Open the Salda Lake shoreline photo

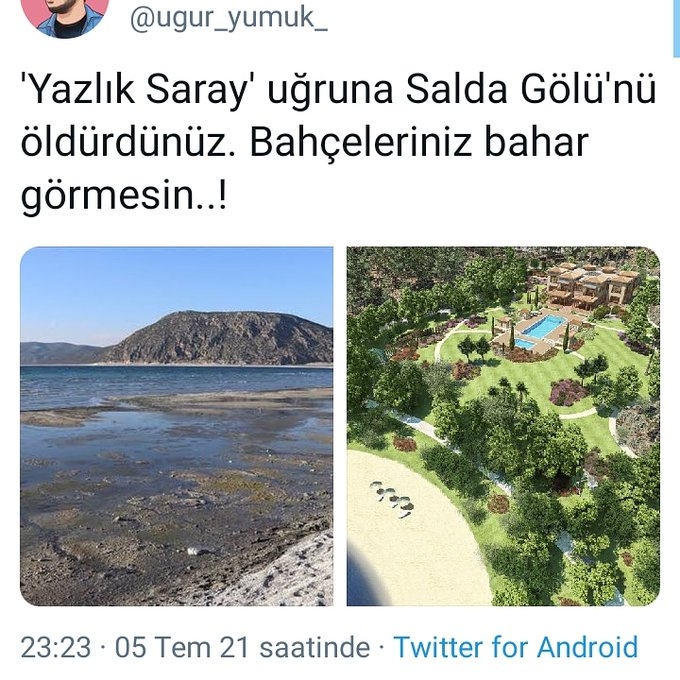tap(177, 426)
